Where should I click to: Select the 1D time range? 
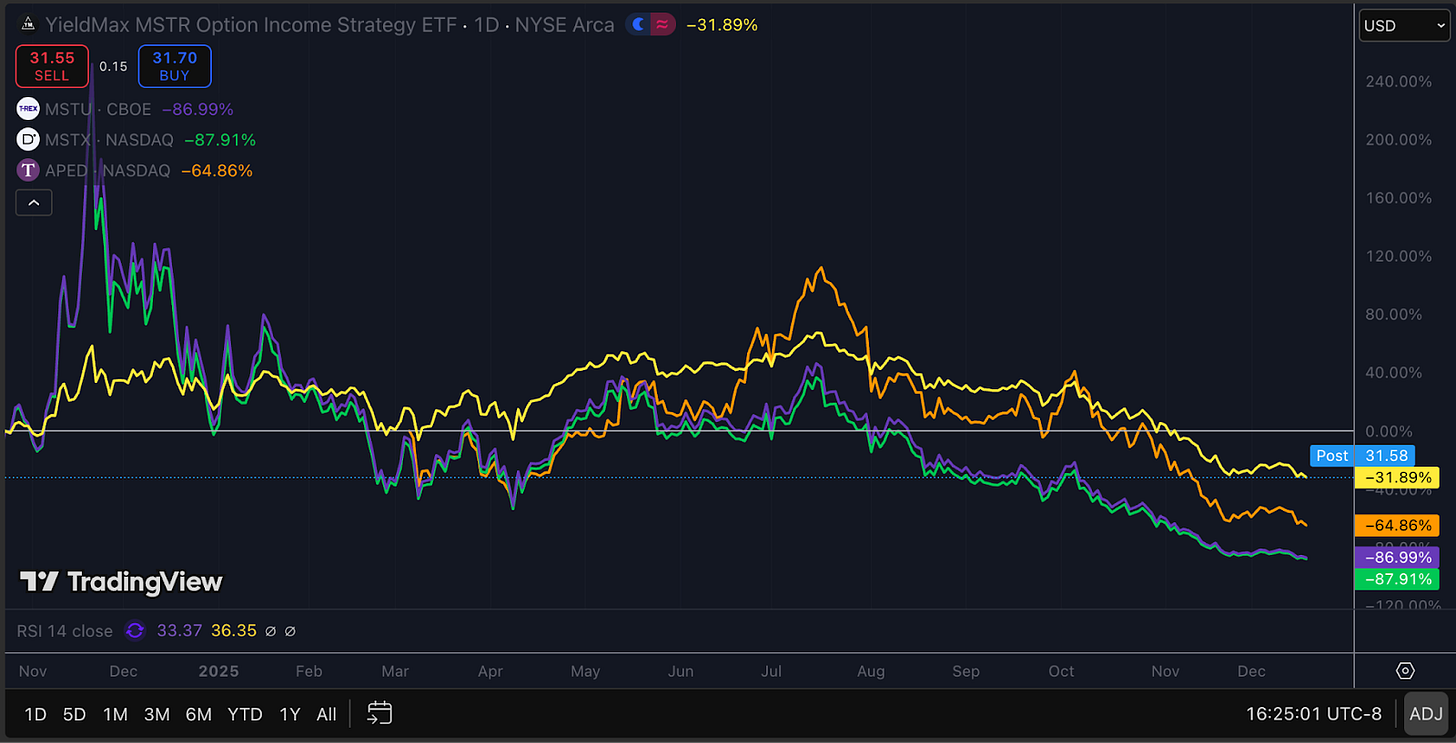35,714
